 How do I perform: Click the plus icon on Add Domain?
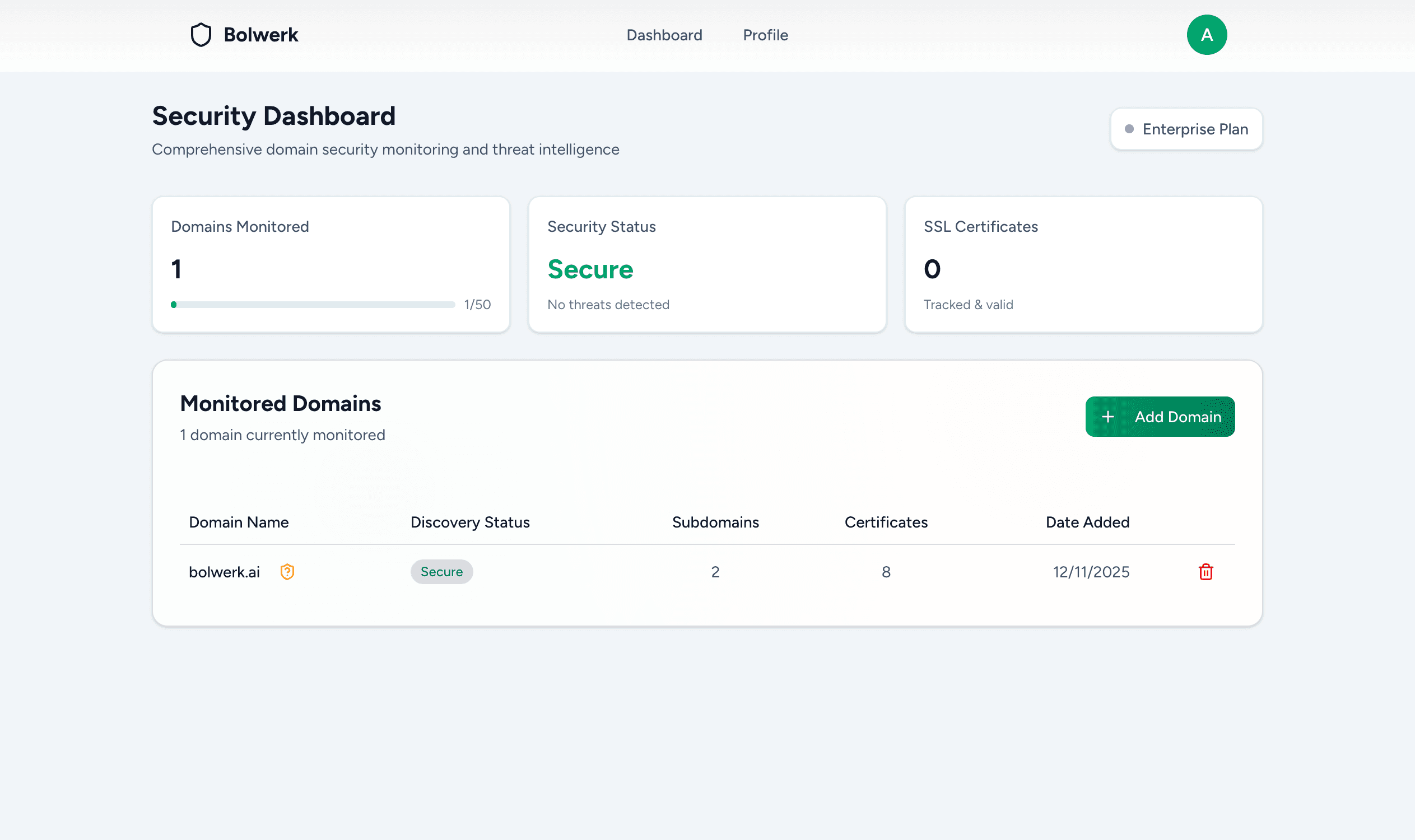(x=1107, y=417)
